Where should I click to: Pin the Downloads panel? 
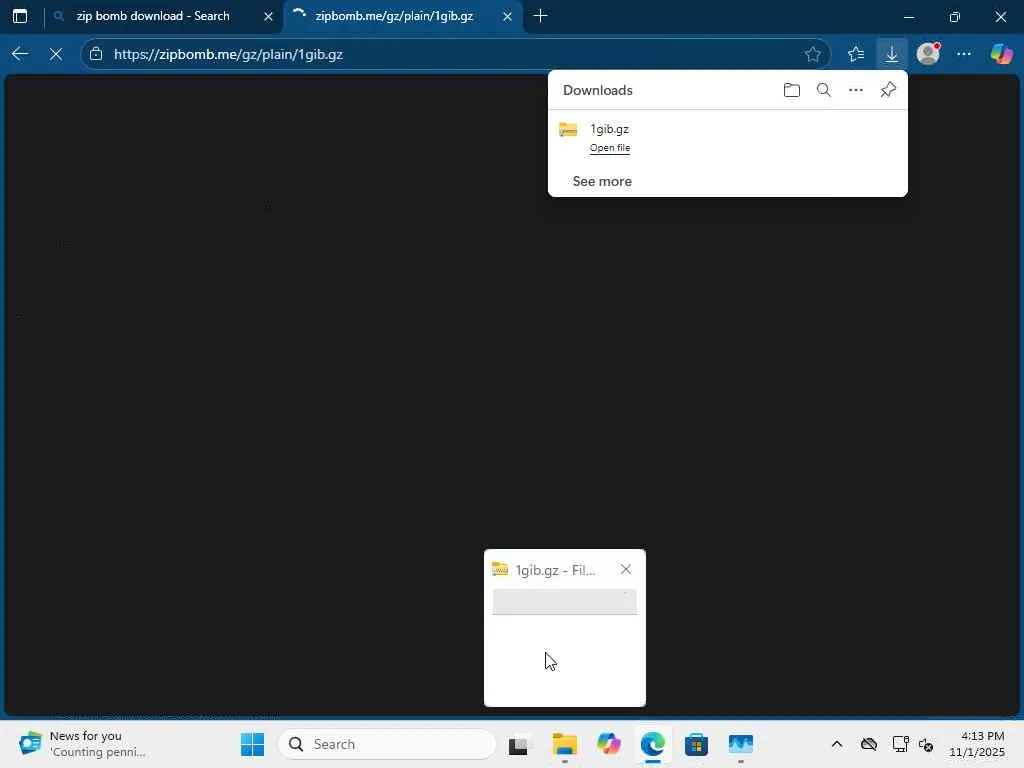888,90
